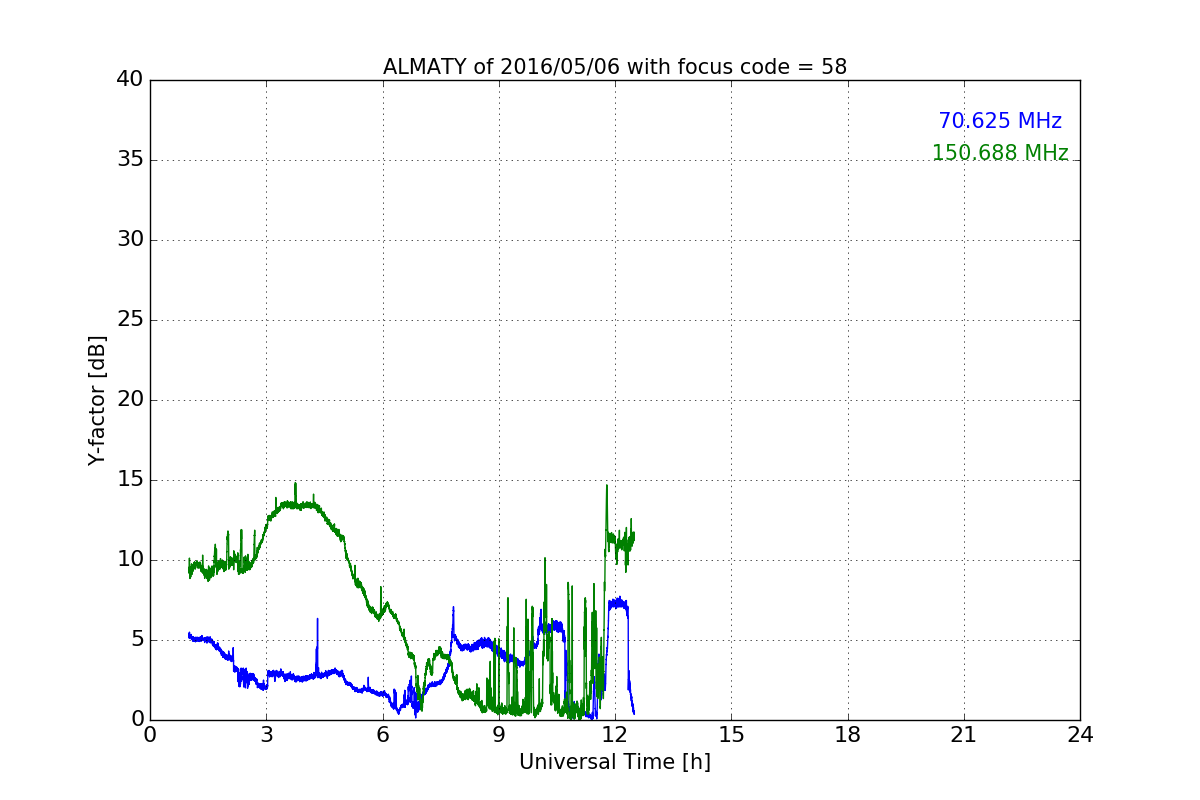This screenshot has width=1200, height=800.
Task: Click y-axis tick label 15
Action: coord(130,480)
